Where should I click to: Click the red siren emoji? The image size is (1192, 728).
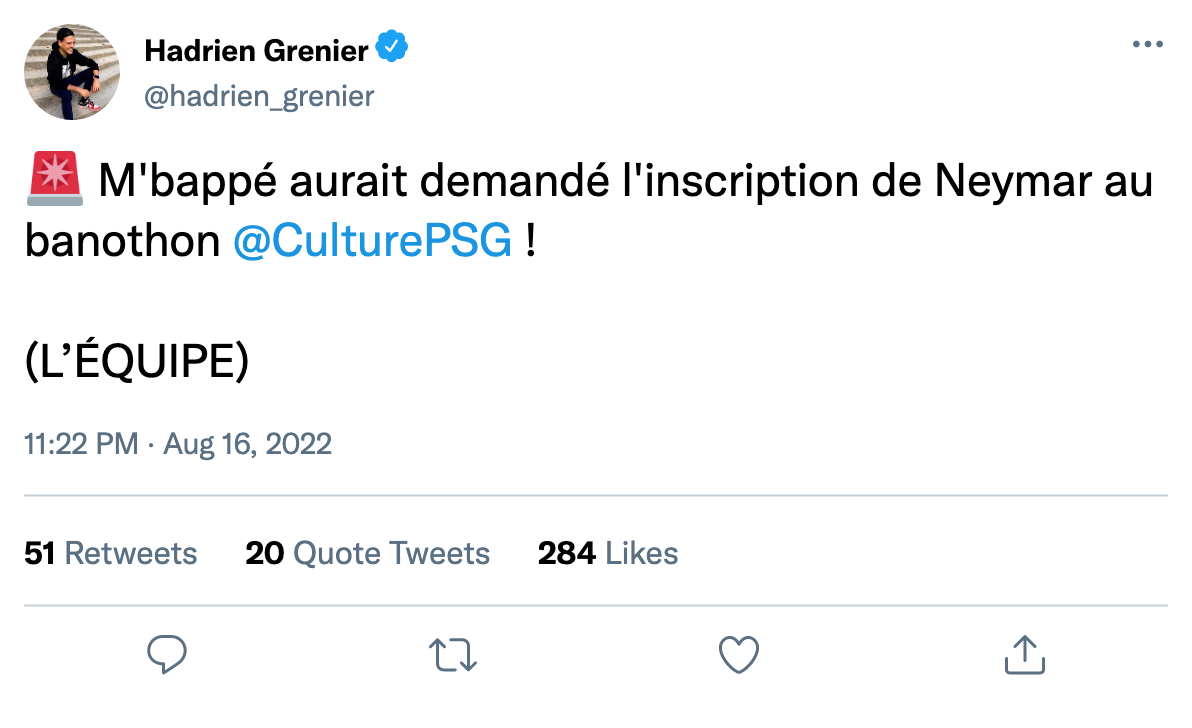tap(53, 183)
